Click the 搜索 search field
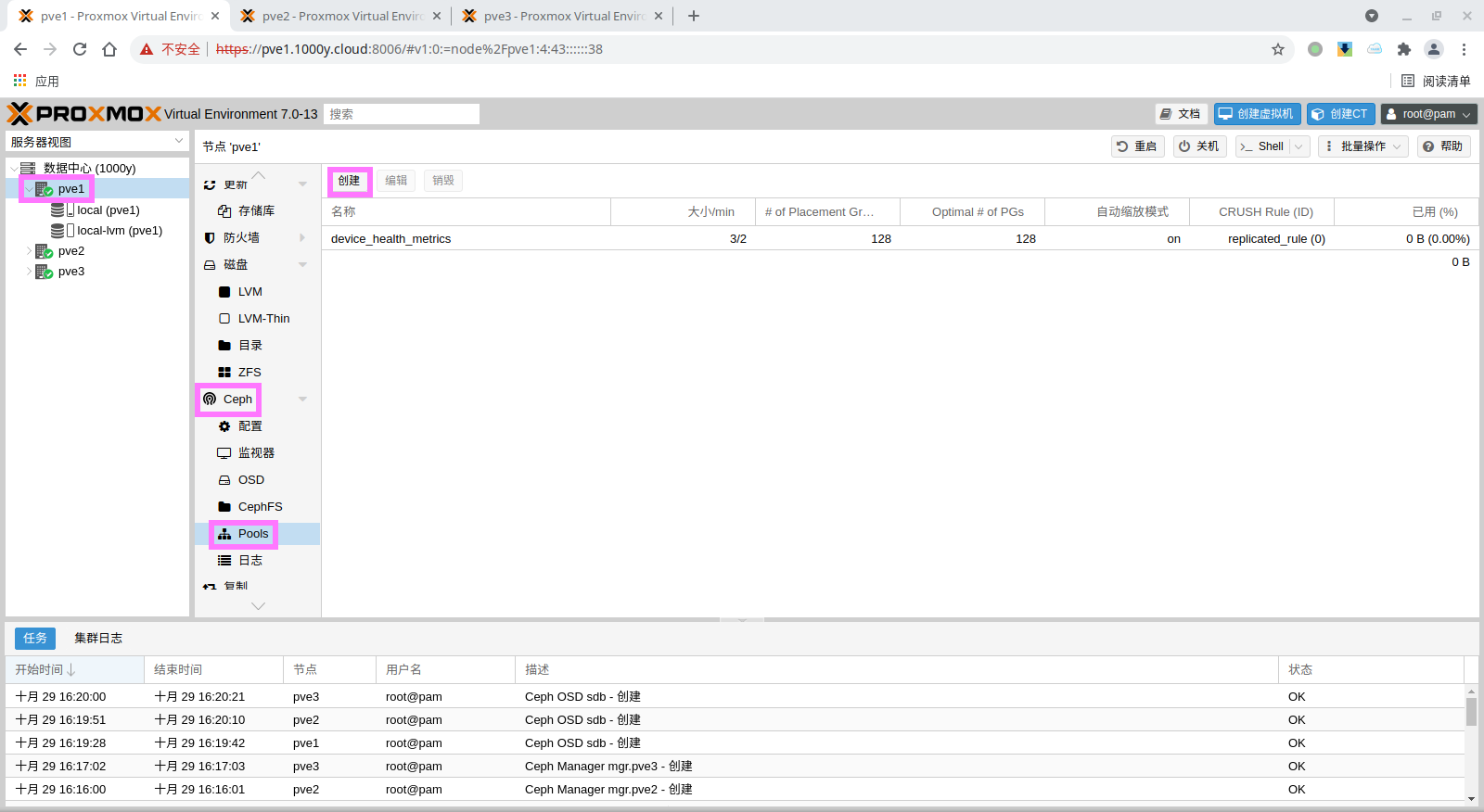 pos(402,114)
